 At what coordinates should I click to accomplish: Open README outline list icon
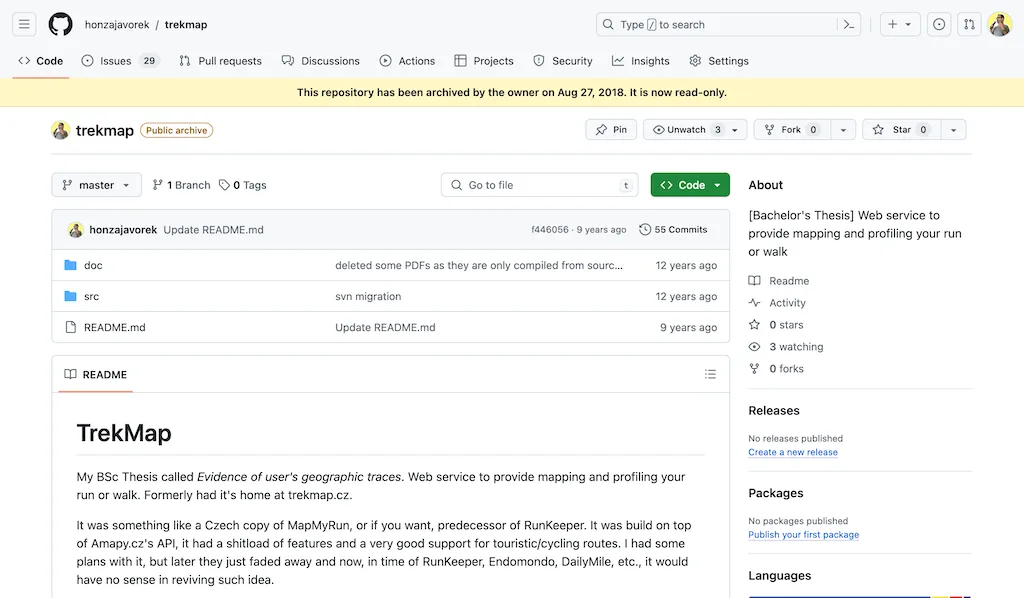pos(711,374)
